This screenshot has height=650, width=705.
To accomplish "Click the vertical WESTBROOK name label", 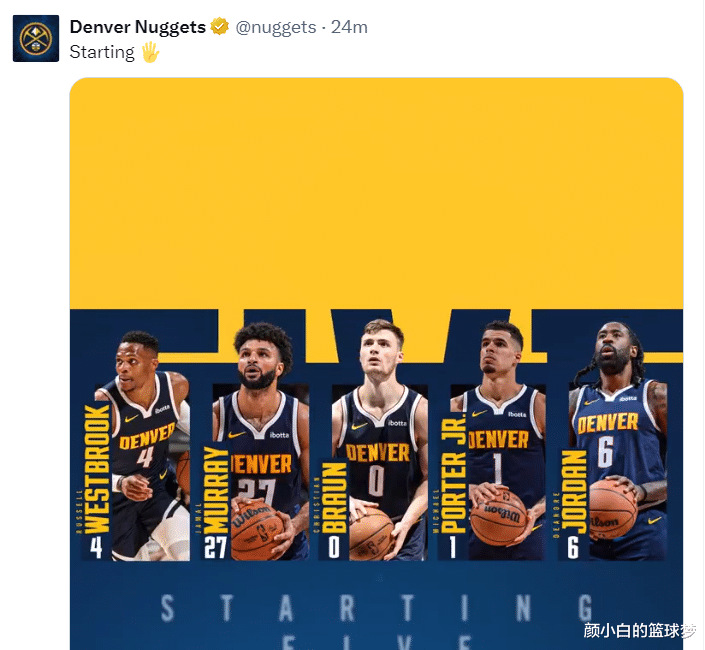I will pos(97,469).
